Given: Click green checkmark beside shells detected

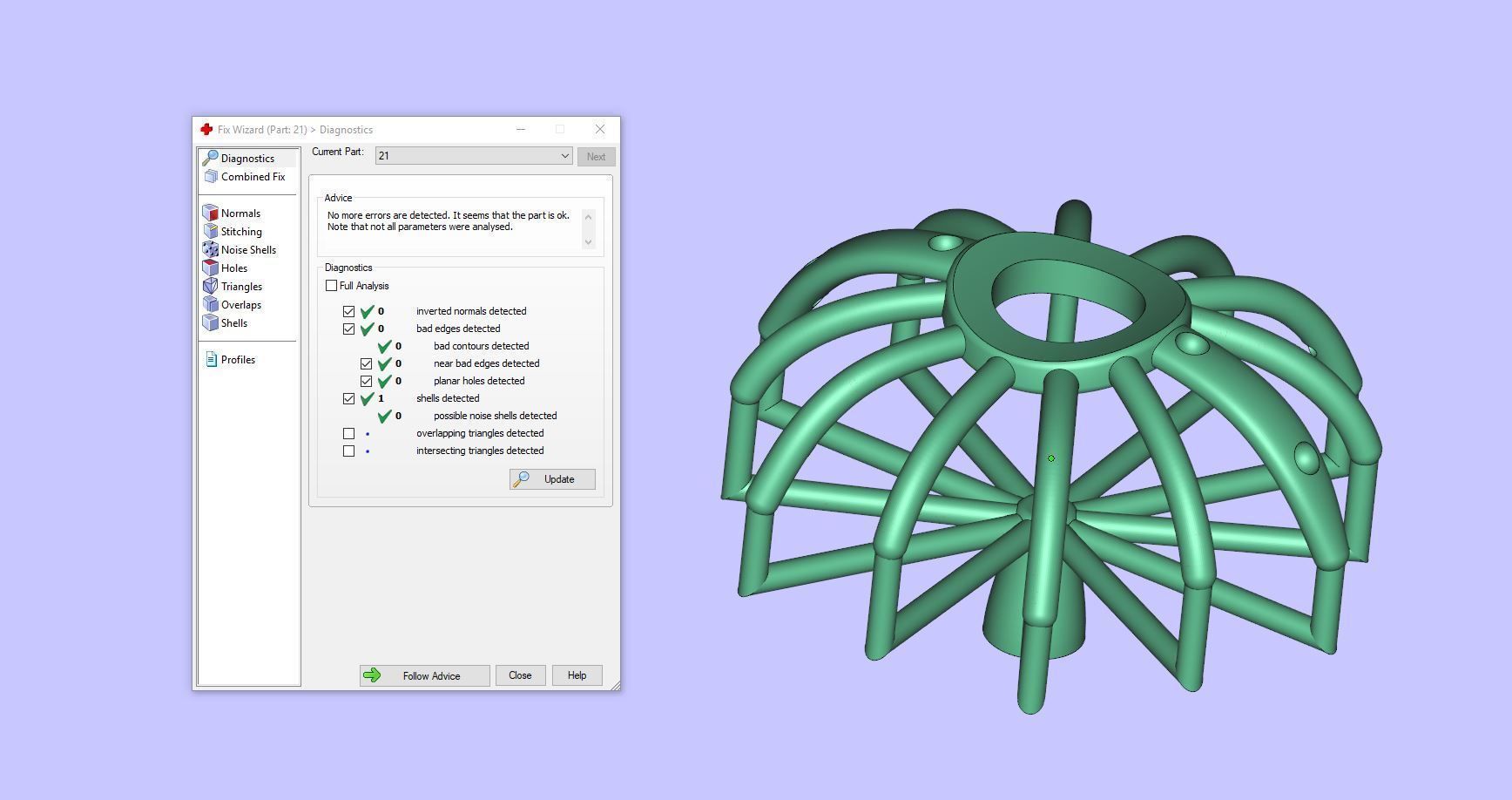Looking at the screenshot, I should click(x=367, y=398).
